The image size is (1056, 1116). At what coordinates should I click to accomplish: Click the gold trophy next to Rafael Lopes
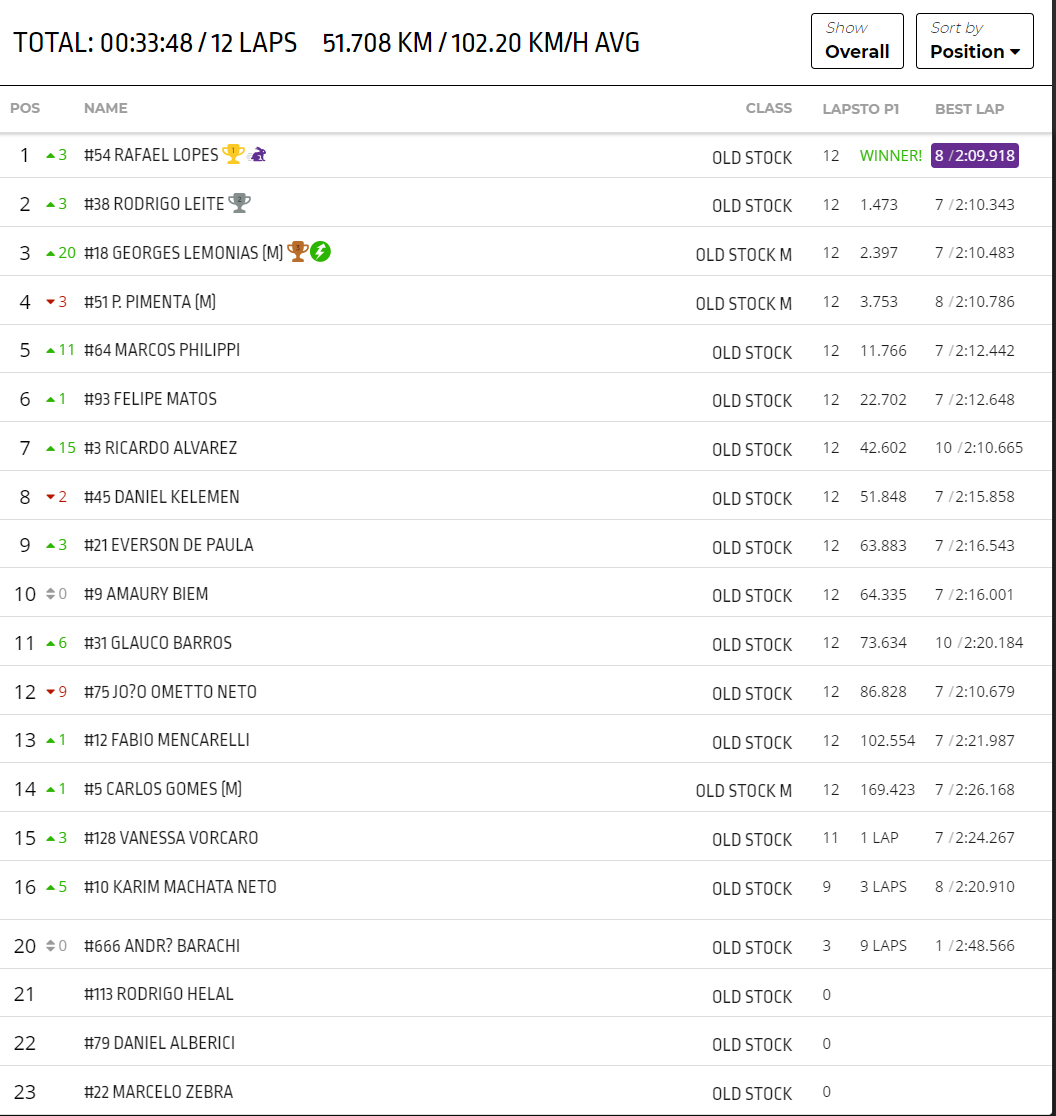click(233, 154)
